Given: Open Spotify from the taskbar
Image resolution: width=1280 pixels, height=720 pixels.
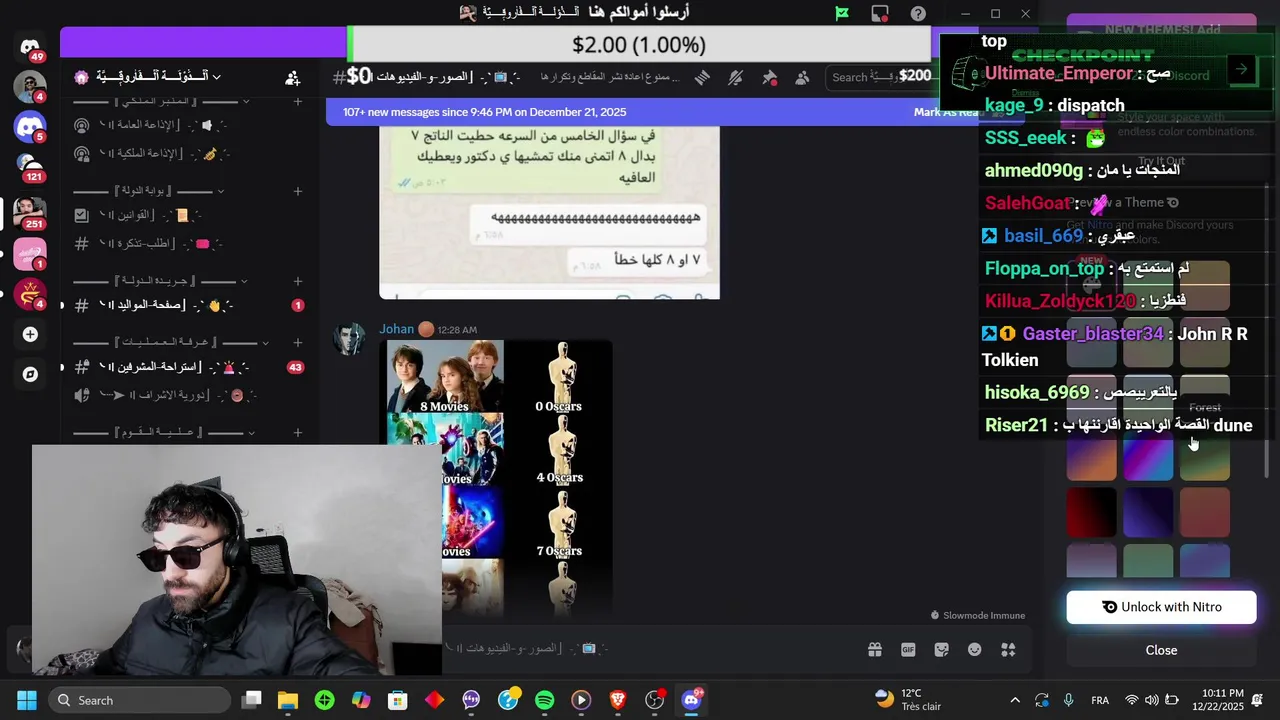Looking at the screenshot, I should [544, 700].
